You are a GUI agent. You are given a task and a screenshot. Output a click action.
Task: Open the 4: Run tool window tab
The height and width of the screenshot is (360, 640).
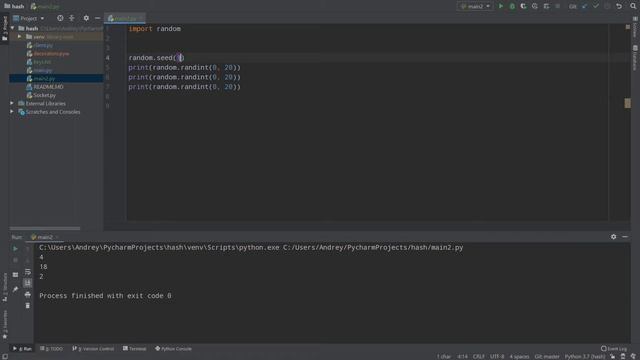tap(23, 349)
